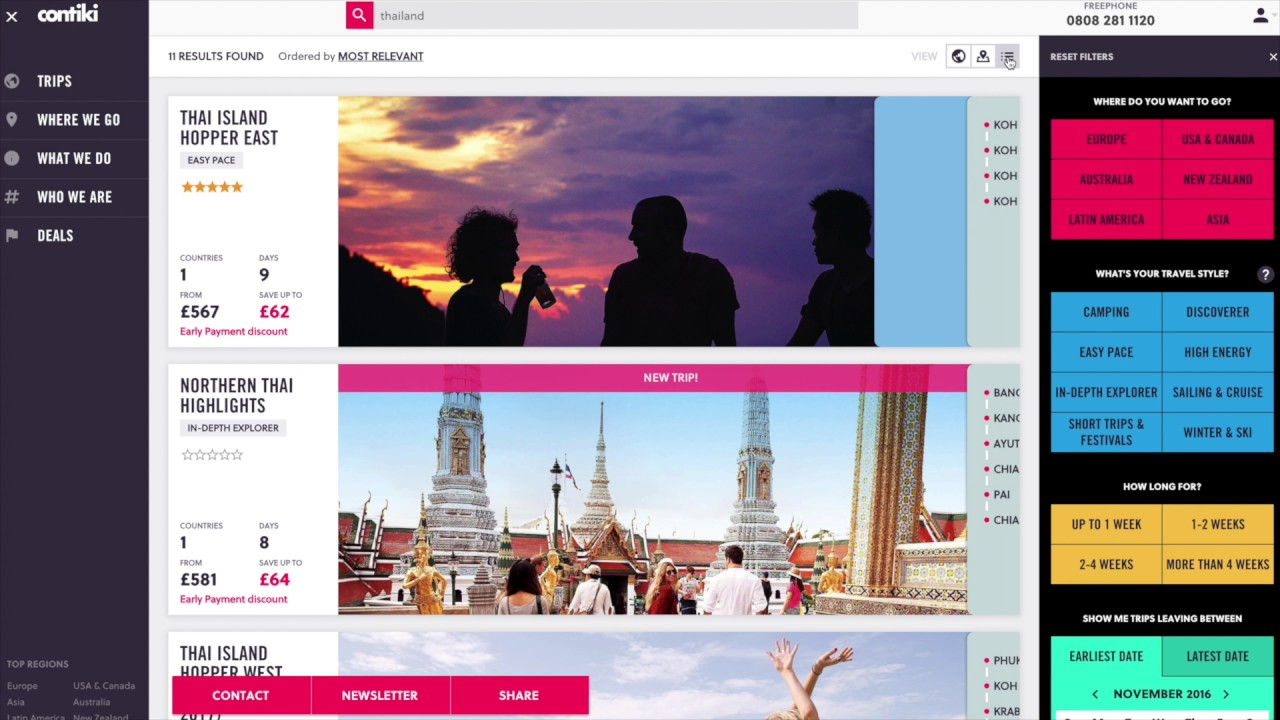Reset all filters
1280x720 pixels.
click(1081, 57)
